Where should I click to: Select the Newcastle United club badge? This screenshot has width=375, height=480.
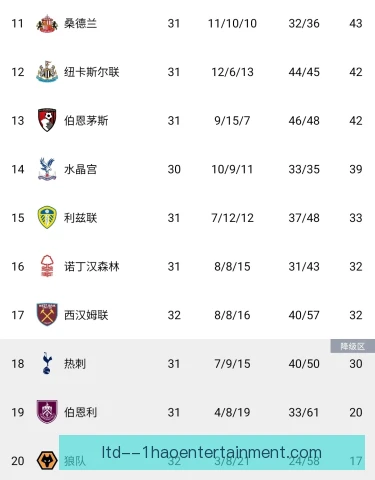47,72
